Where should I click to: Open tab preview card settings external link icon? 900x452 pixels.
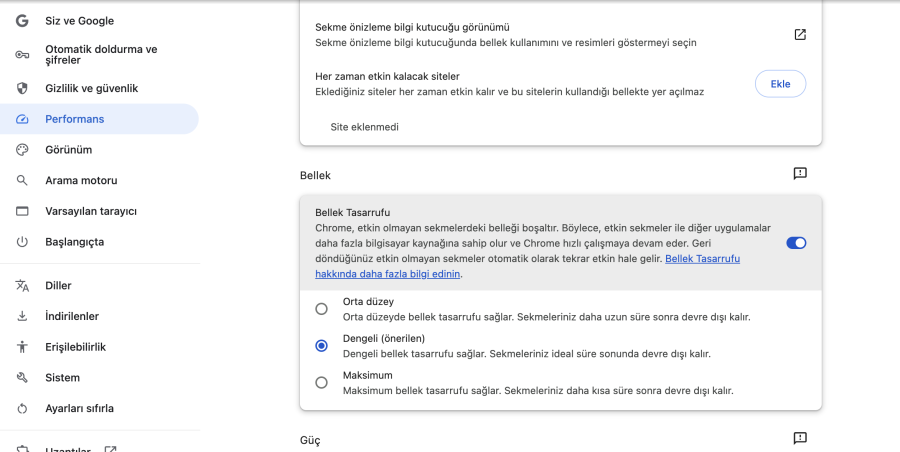[800, 35]
